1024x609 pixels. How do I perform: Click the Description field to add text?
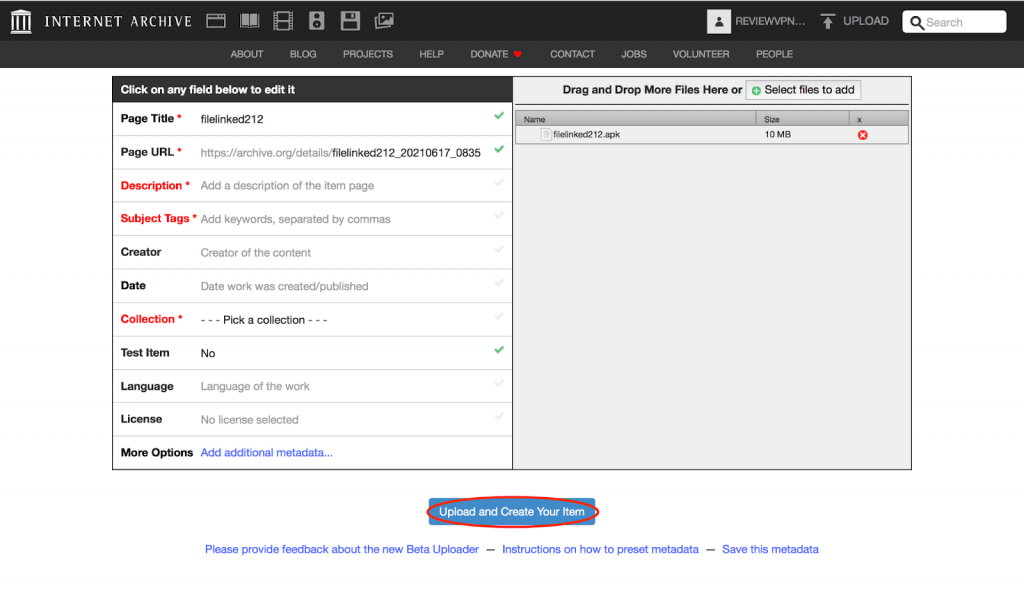[x=287, y=186]
